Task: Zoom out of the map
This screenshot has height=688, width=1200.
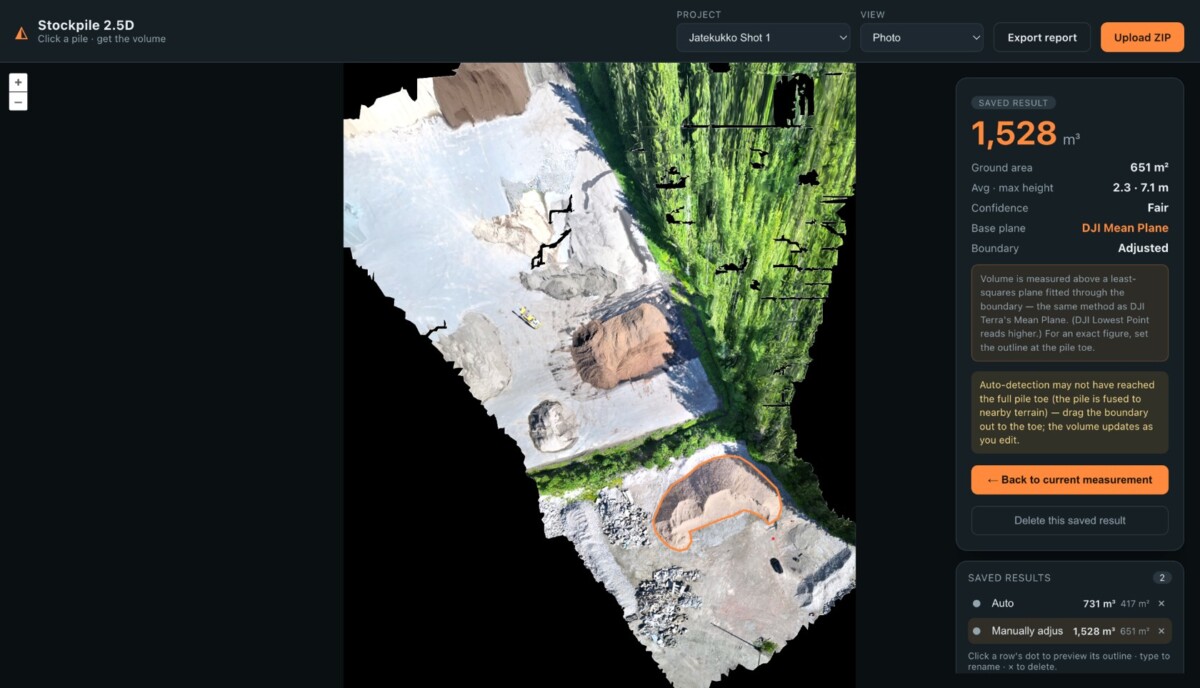Action: [x=18, y=101]
